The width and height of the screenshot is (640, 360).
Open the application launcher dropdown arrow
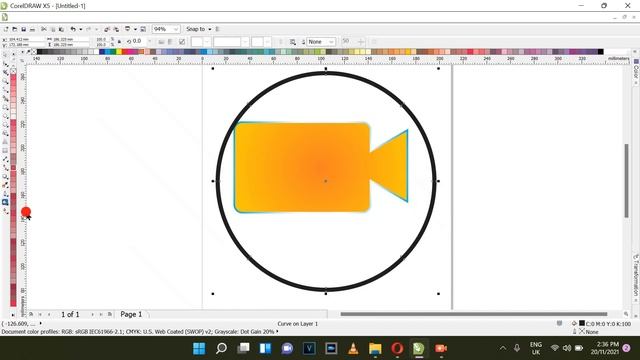coord(135,29)
